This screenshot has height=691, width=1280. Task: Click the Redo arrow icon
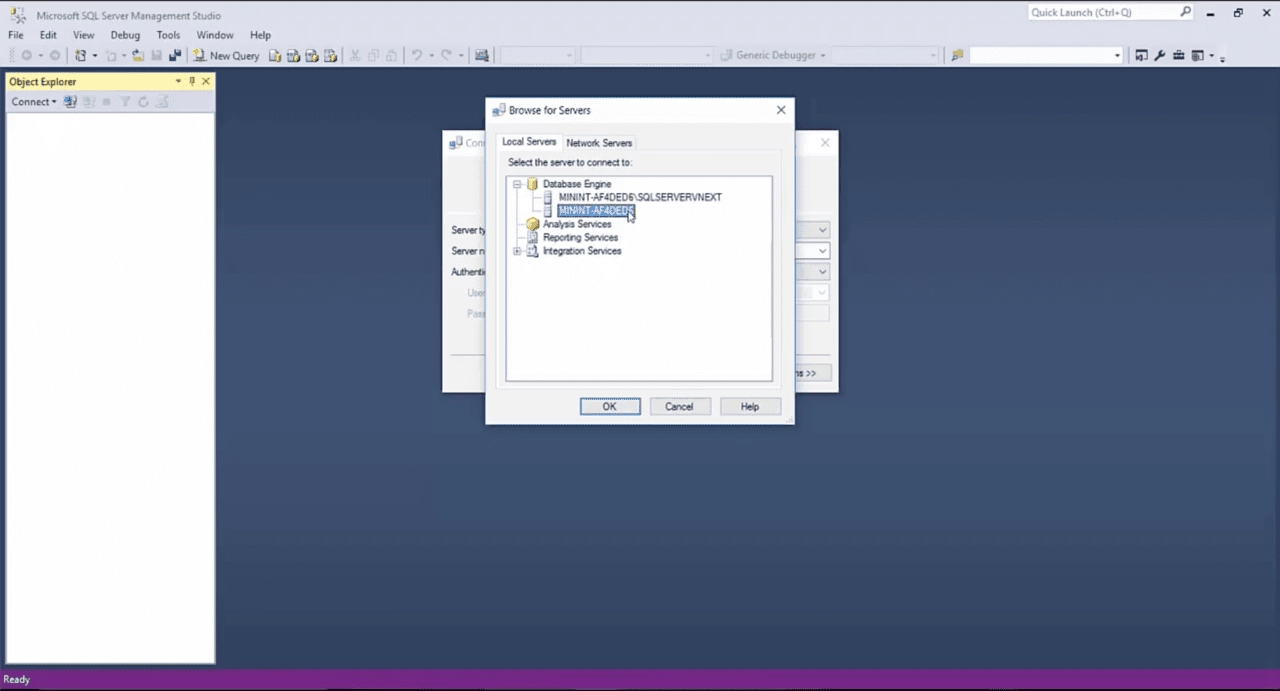coord(447,56)
